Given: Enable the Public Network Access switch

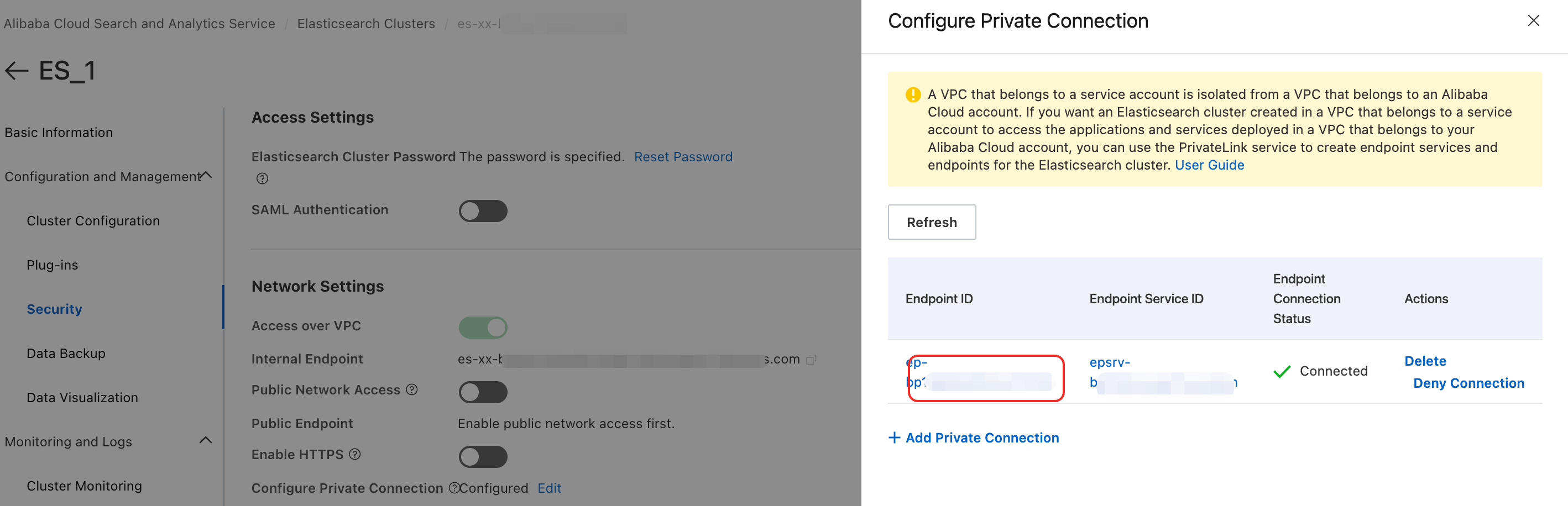Looking at the screenshot, I should click(483, 392).
